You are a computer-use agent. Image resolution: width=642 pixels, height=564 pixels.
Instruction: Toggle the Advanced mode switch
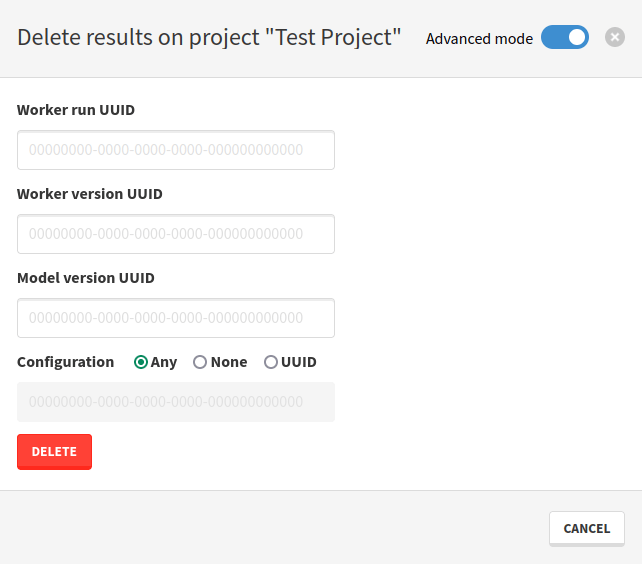[565, 38]
